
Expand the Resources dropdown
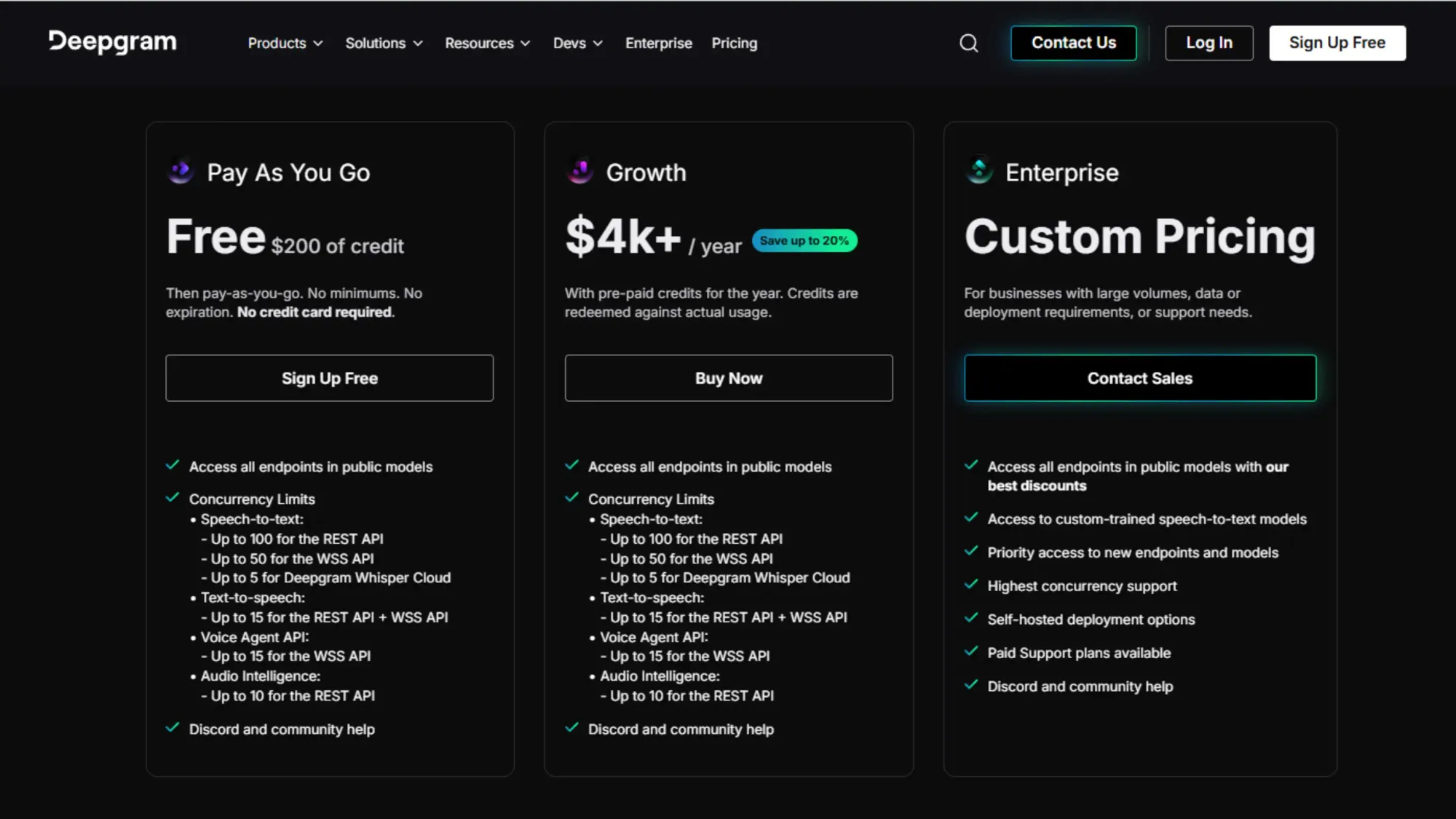coord(487,43)
